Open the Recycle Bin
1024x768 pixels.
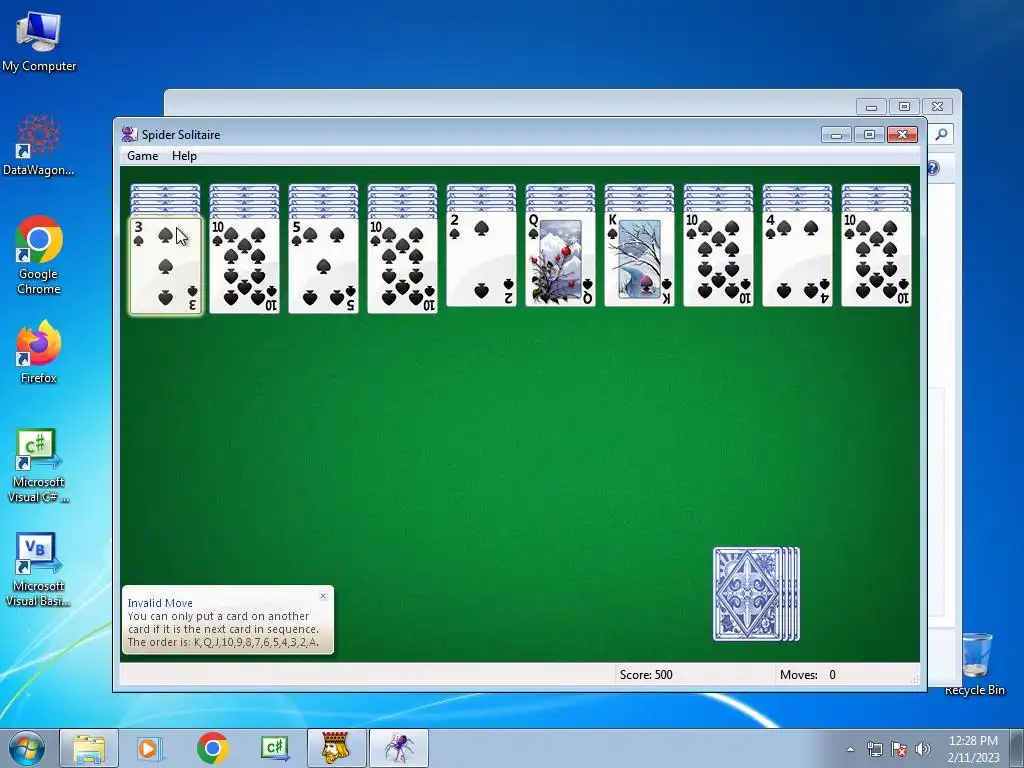tap(976, 664)
